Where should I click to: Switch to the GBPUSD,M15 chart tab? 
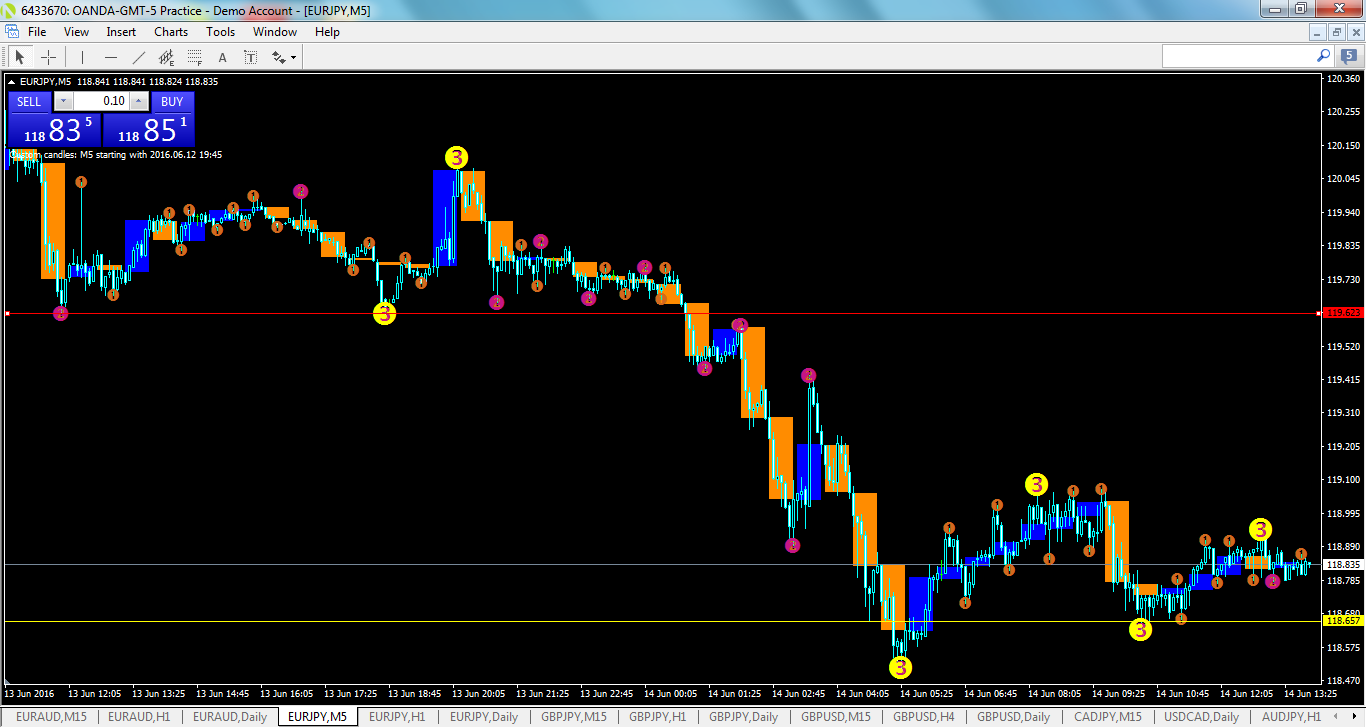[x=835, y=717]
